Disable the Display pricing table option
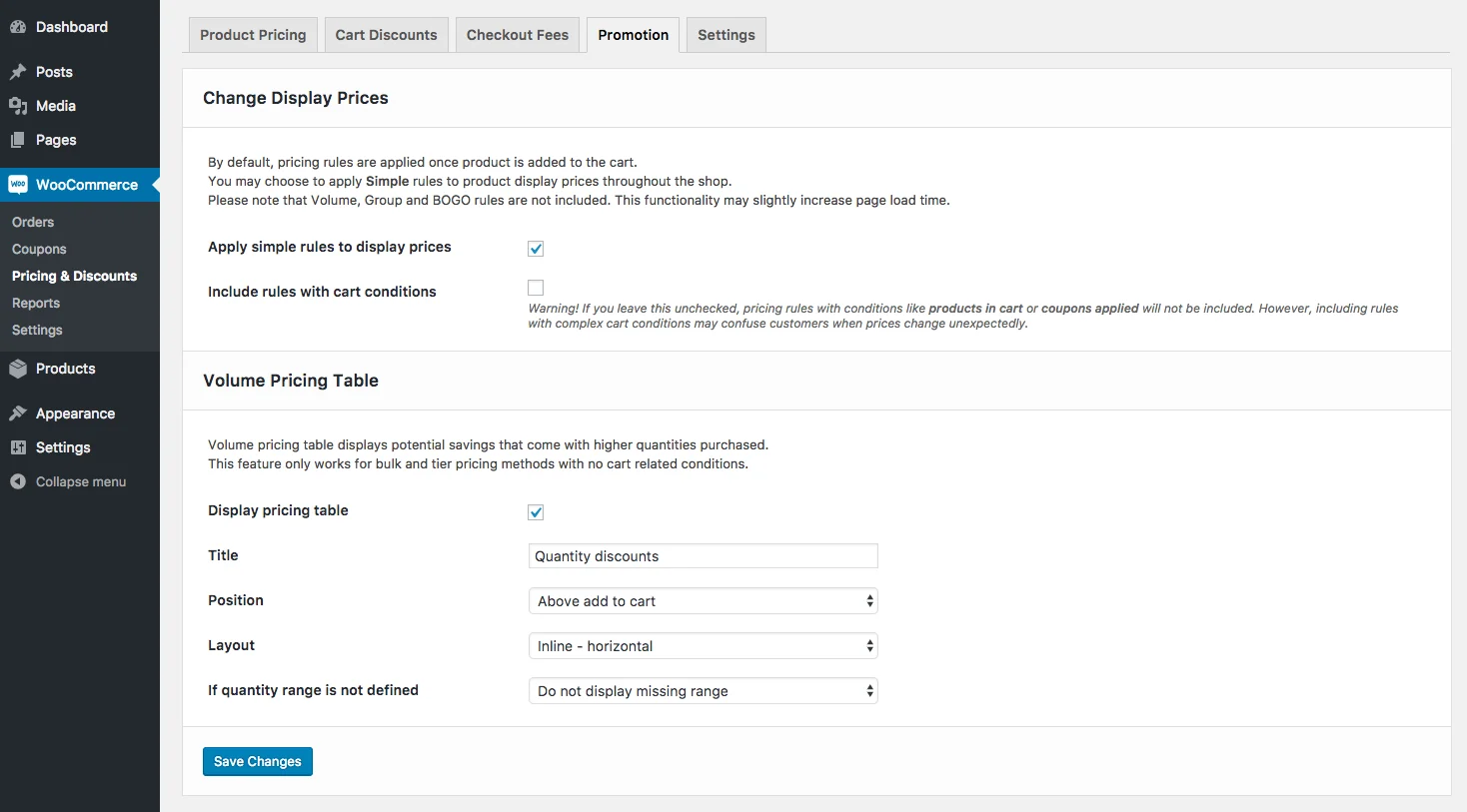Screen dimensions: 1467x812 (x=536, y=511)
